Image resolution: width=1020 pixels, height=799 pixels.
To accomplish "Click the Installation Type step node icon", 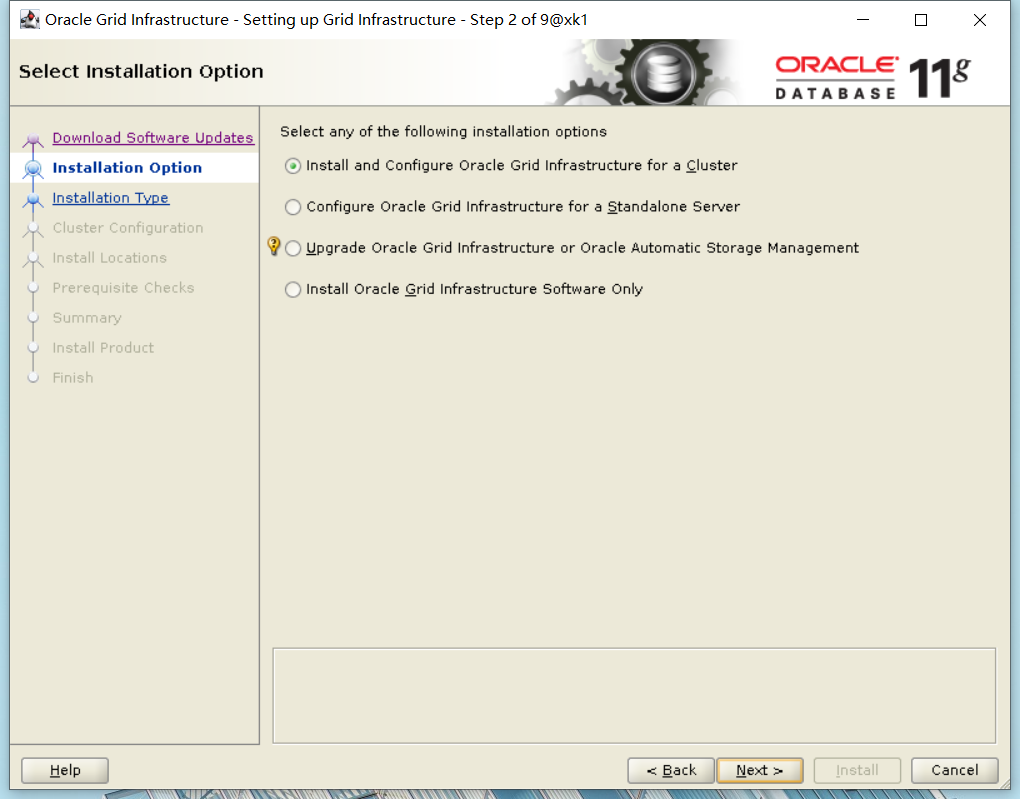I will pyautogui.click(x=33, y=199).
